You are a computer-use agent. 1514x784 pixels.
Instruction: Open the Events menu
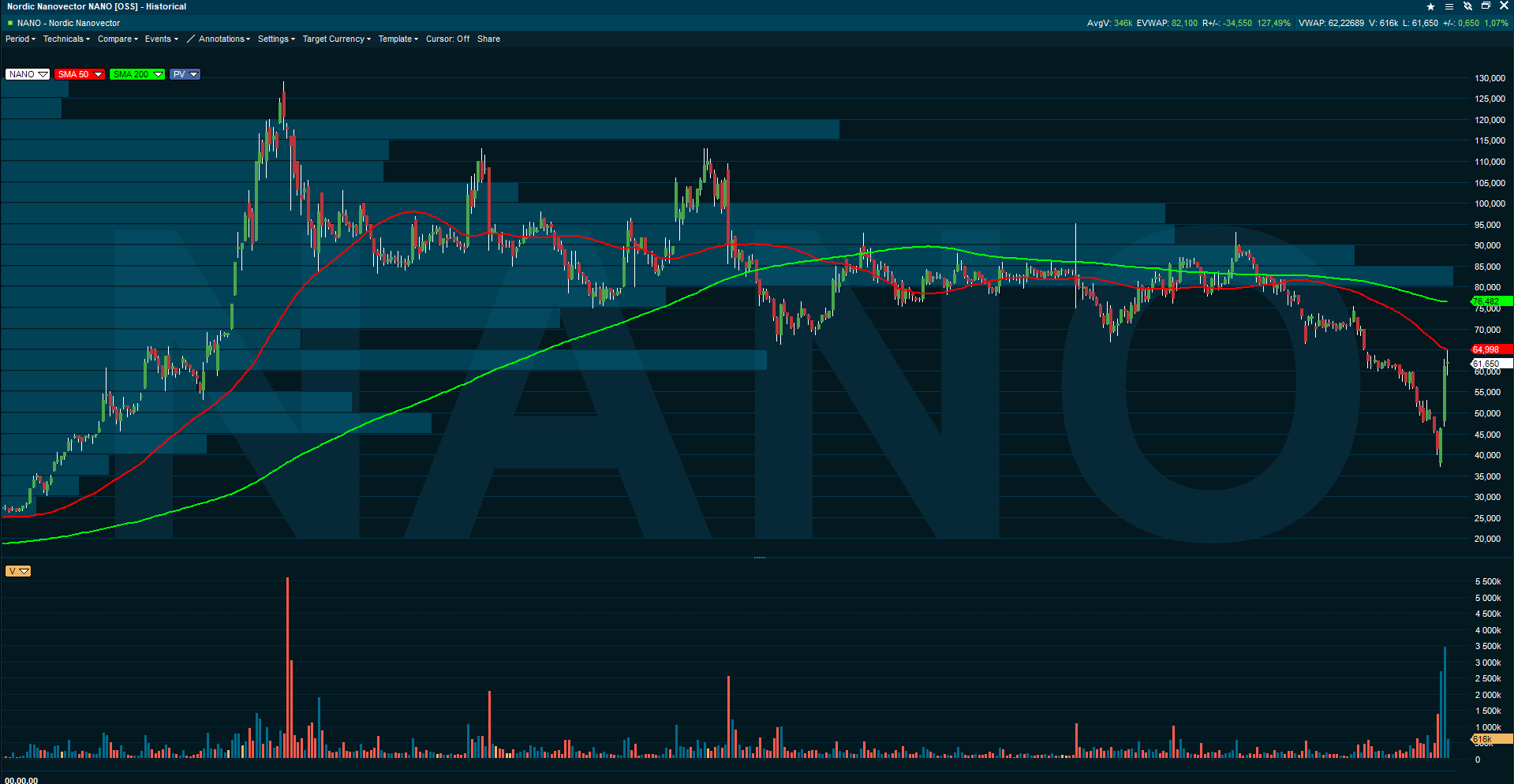[x=161, y=39]
